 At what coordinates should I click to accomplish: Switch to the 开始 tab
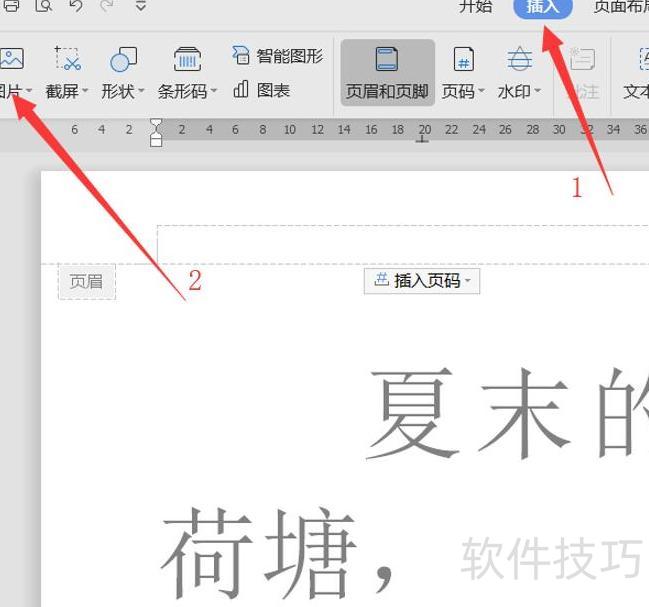[x=476, y=7]
